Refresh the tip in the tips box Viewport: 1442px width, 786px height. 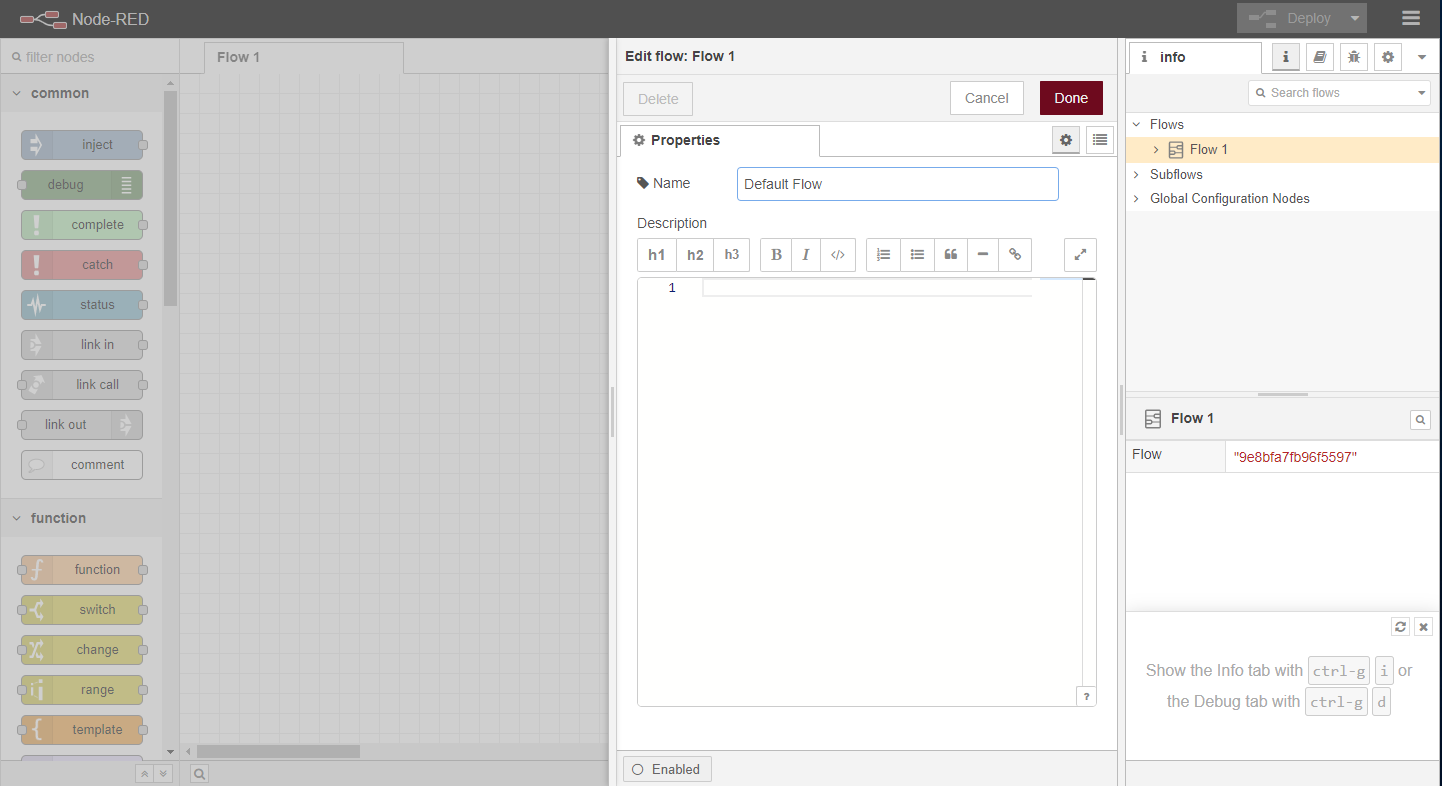(1400, 627)
